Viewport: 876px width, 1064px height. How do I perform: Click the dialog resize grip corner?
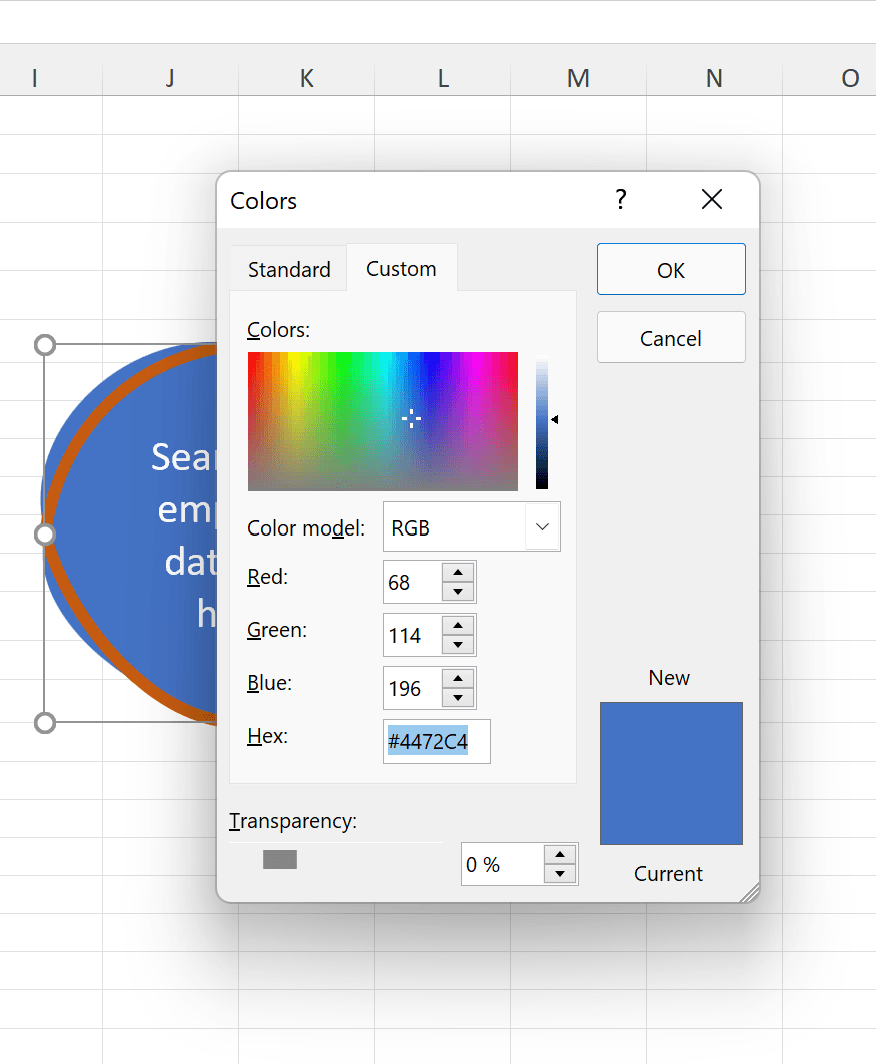(750, 890)
